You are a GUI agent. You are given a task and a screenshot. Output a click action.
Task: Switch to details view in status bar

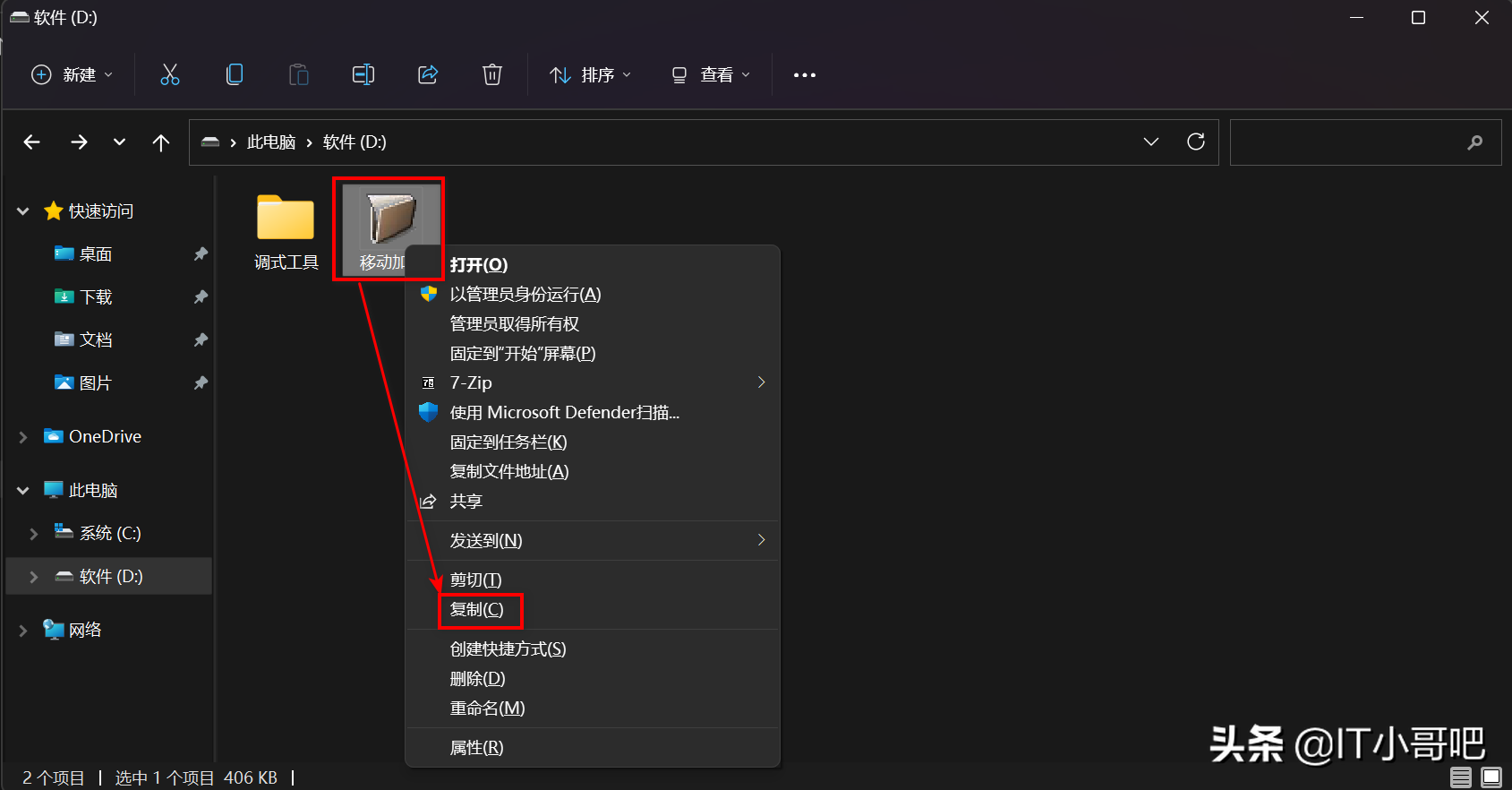coord(1461,777)
